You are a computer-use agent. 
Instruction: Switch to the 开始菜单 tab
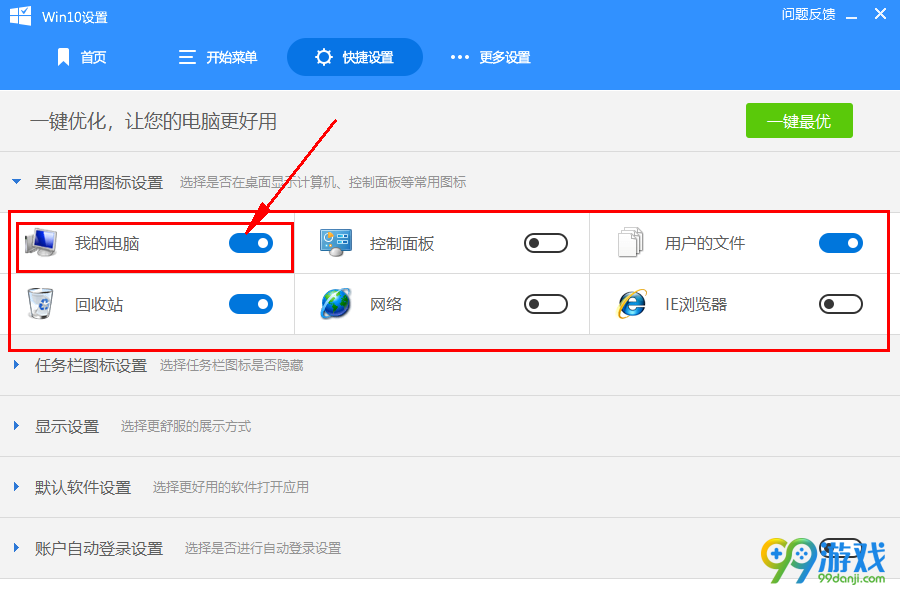pos(218,57)
